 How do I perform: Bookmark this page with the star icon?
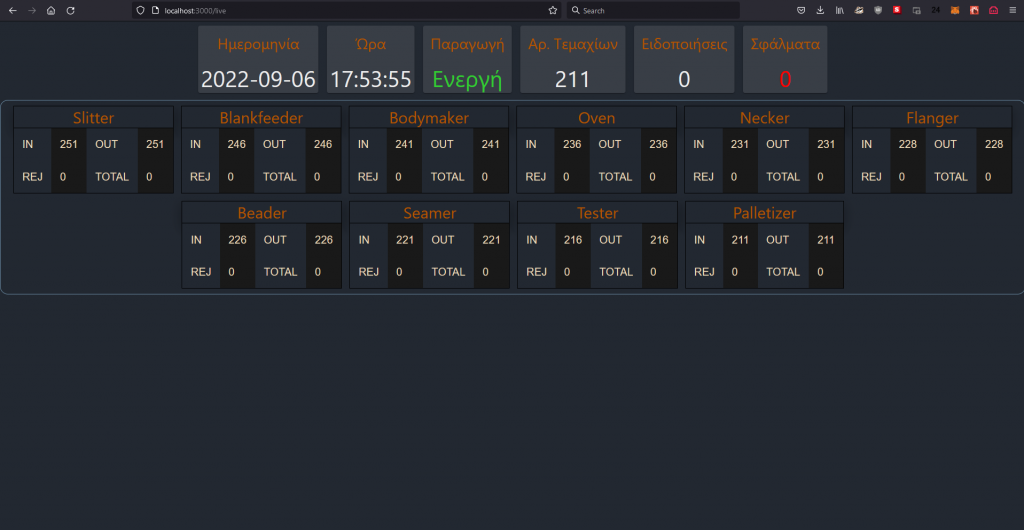click(553, 10)
